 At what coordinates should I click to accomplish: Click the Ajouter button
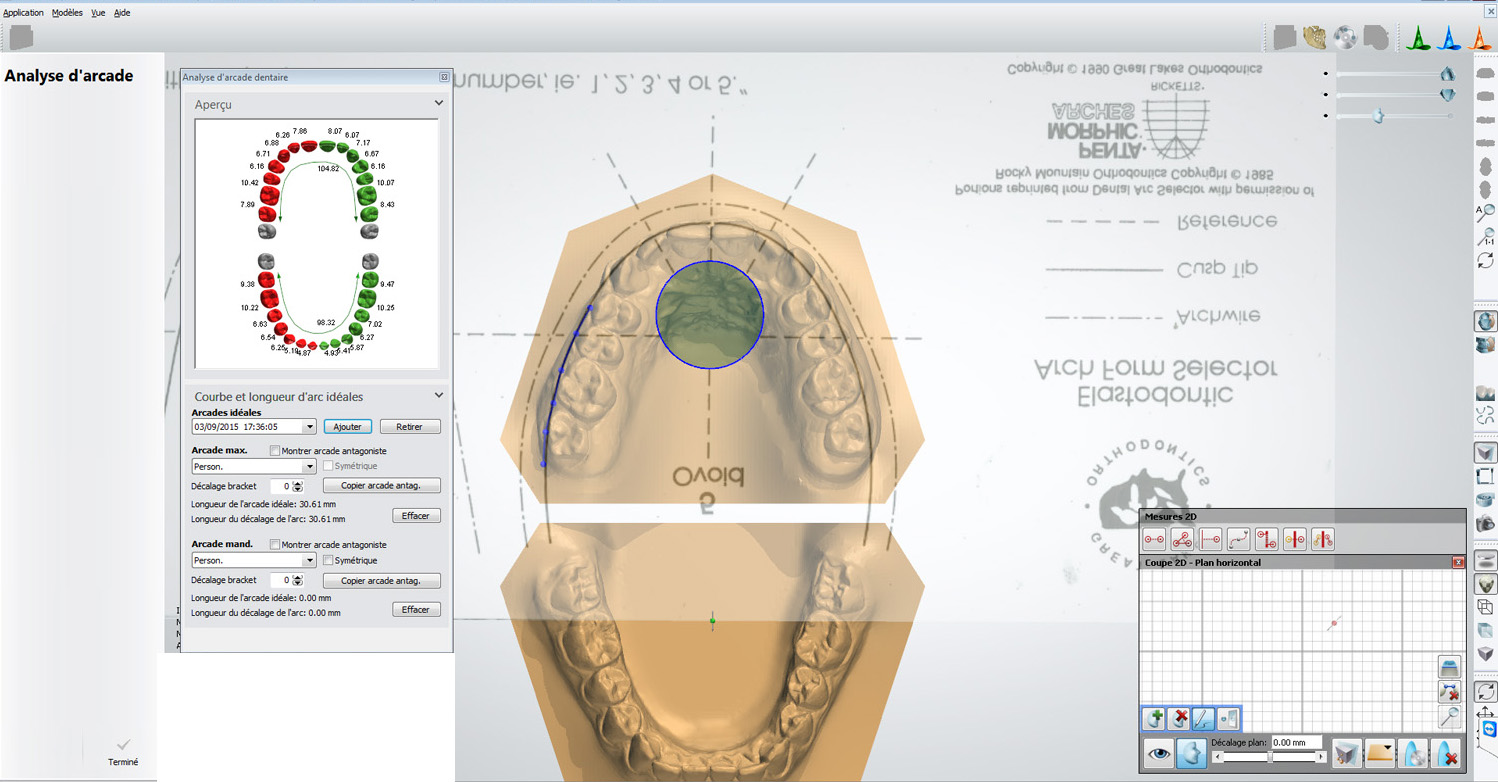coord(348,427)
